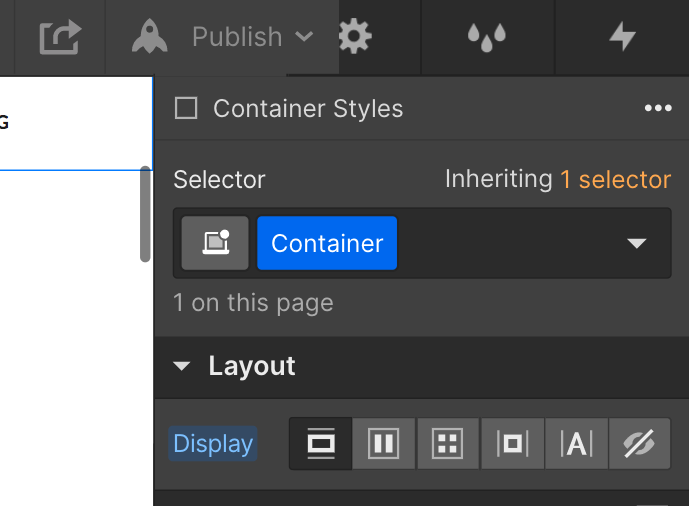This screenshot has height=506, width=689.
Task: Open Container Styles three-dot menu
Action: pyautogui.click(x=657, y=108)
